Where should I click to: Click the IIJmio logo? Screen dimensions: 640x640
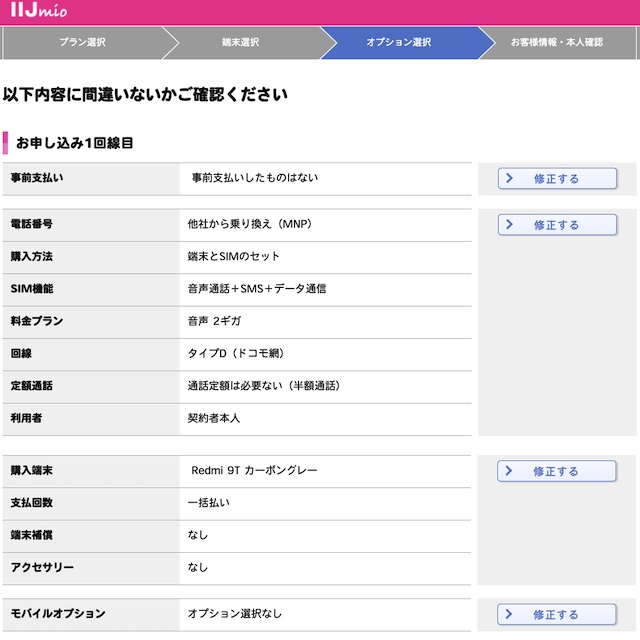click(x=39, y=10)
